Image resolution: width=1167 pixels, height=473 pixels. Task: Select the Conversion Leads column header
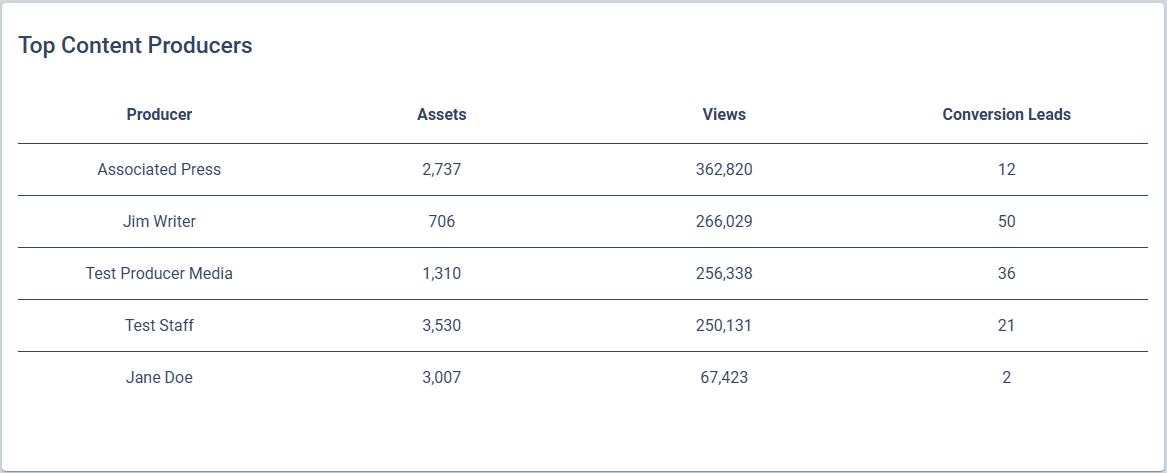point(1006,115)
